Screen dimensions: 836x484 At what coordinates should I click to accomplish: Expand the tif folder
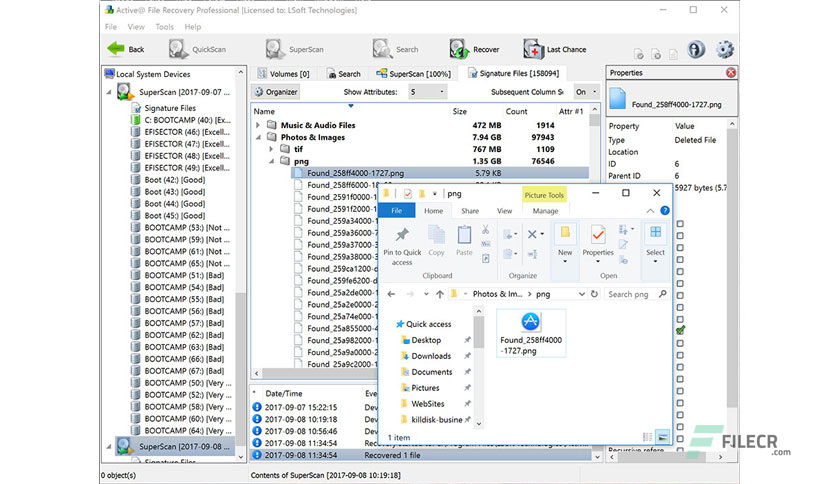click(x=271, y=149)
